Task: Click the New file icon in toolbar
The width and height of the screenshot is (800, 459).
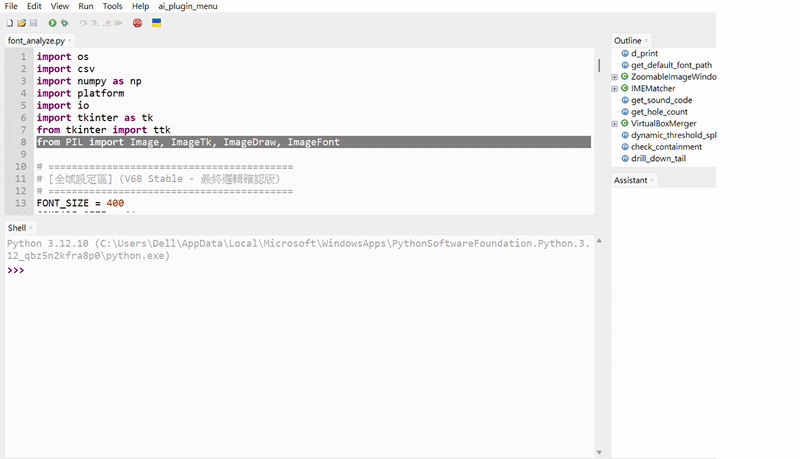Action: pyautogui.click(x=10, y=23)
